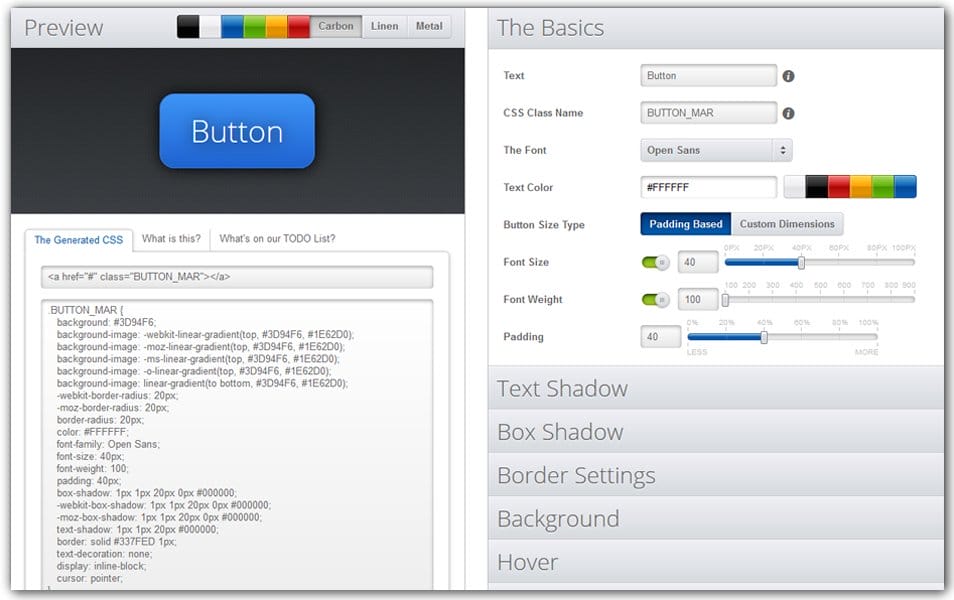The width and height of the screenshot is (954, 600).
Task: Select Custom Dimensions button size type
Action: click(x=787, y=224)
